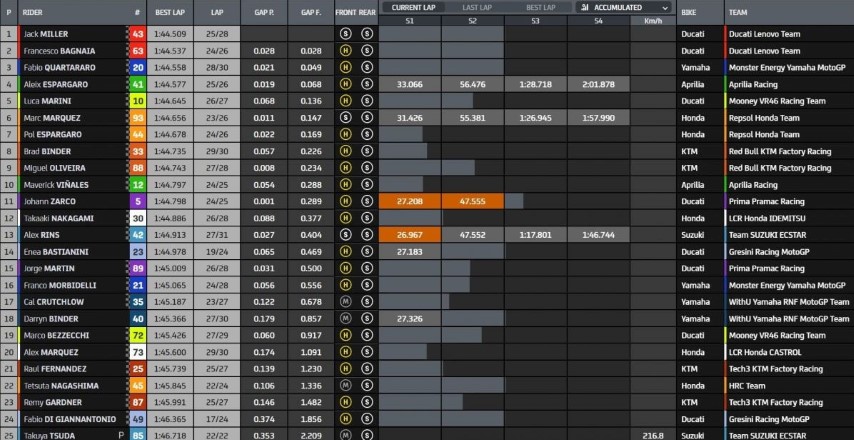Screen dimensions: 854x440
Task: Select Jack Miller's number 43 badge
Action: 138,34
